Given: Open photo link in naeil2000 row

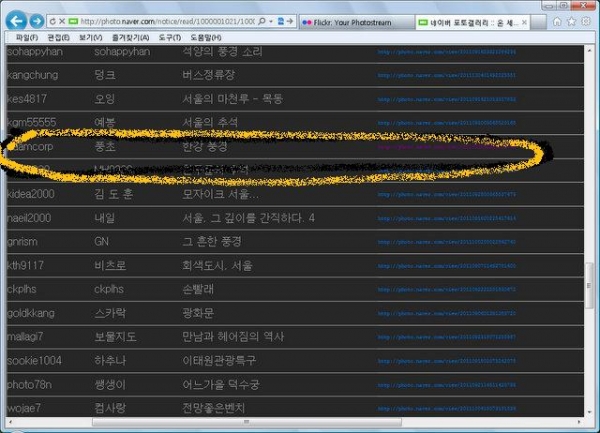Looking at the screenshot, I should point(447,218).
